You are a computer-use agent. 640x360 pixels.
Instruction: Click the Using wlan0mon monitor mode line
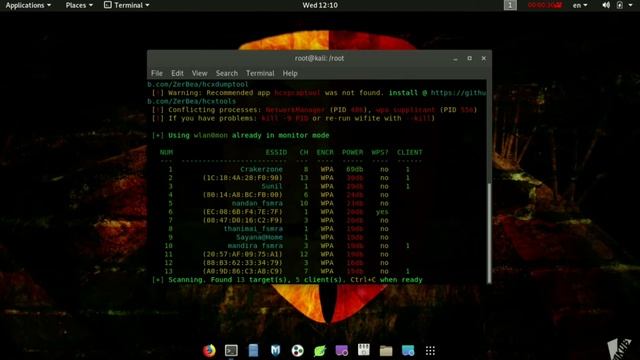click(240, 135)
